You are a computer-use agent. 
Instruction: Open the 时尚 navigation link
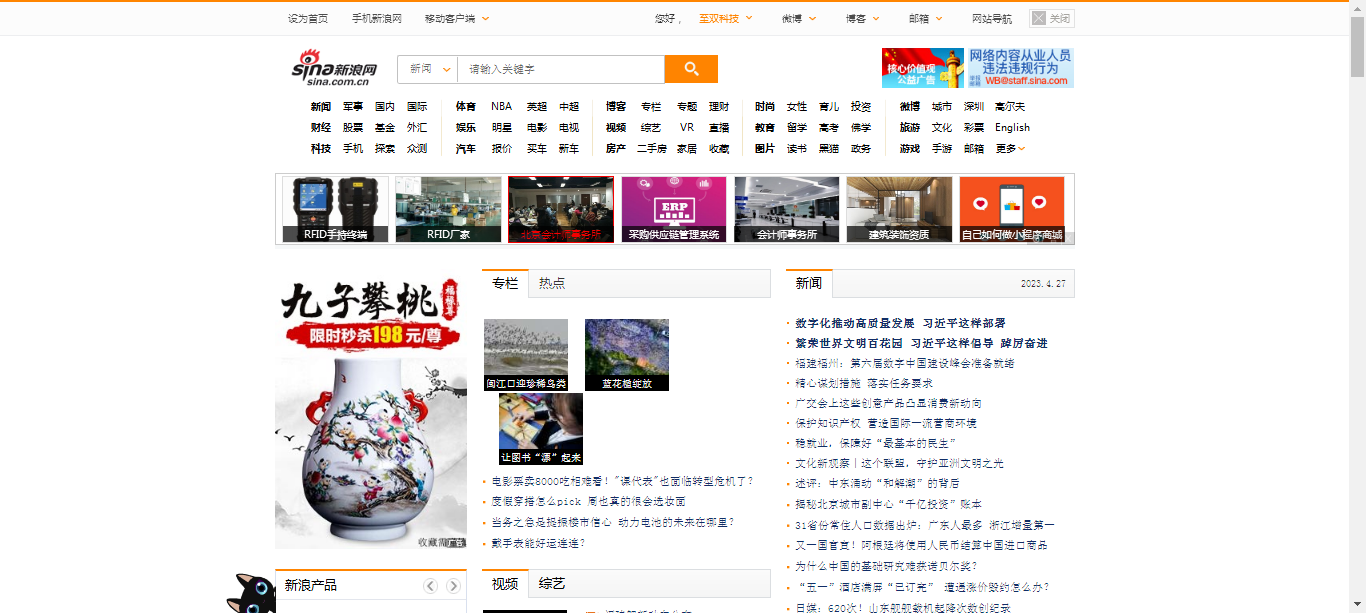(765, 106)
